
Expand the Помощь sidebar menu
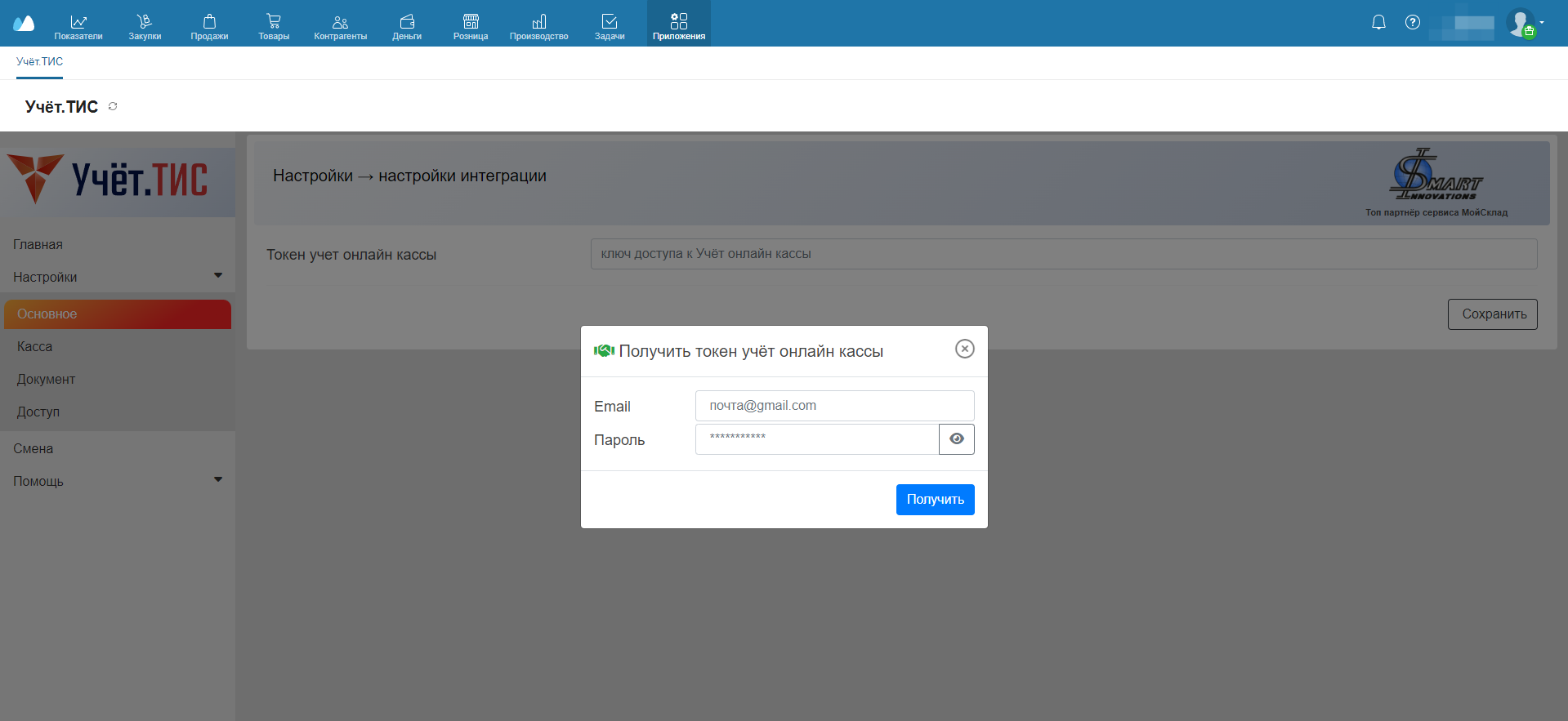(117, 481)
